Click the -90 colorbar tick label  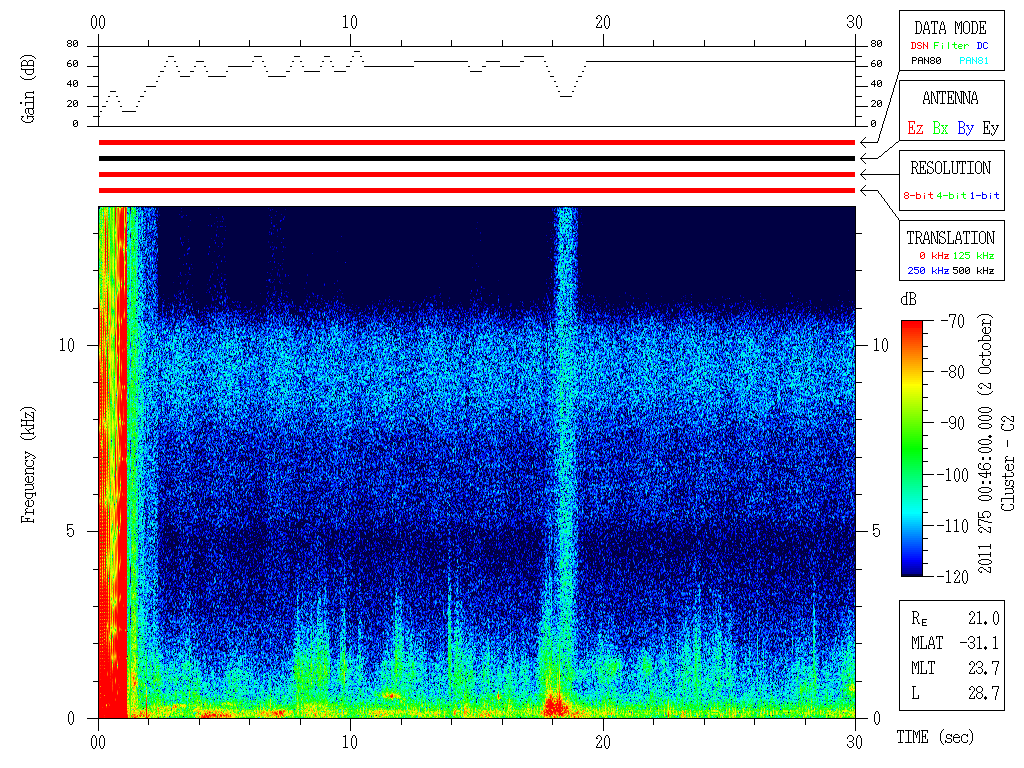pyautogui.click(x=952, y=423)
